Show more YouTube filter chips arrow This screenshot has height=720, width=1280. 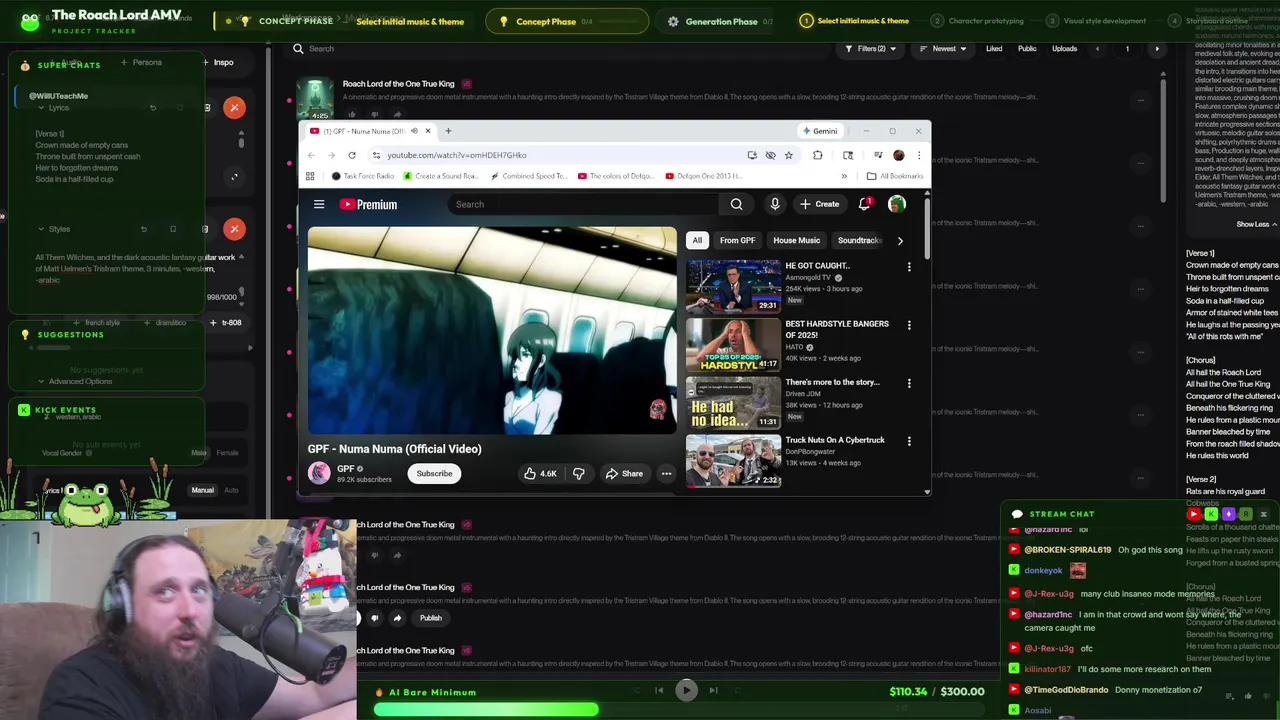(x=900, y=240)
